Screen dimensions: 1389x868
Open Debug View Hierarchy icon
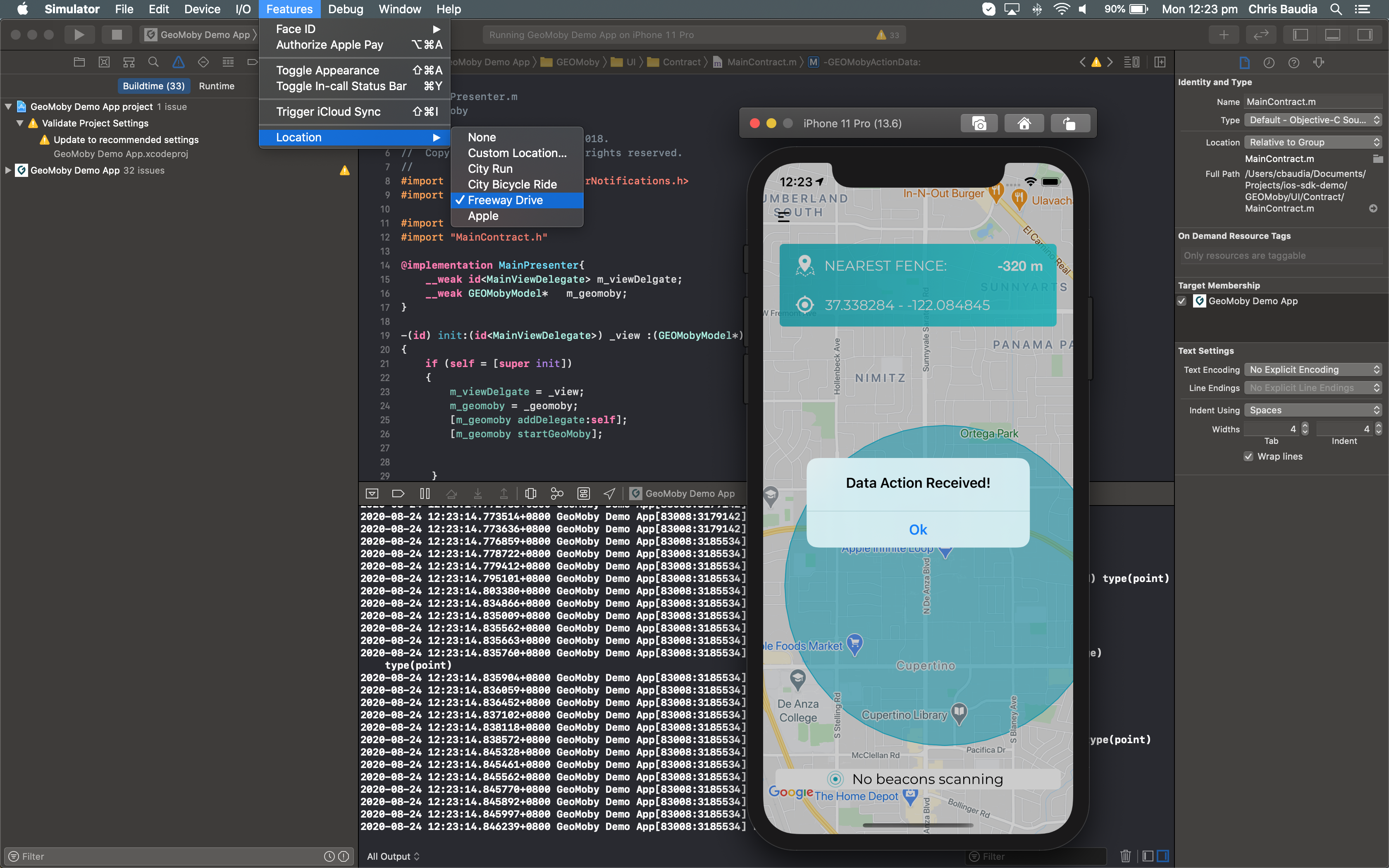tap(530, 493)
